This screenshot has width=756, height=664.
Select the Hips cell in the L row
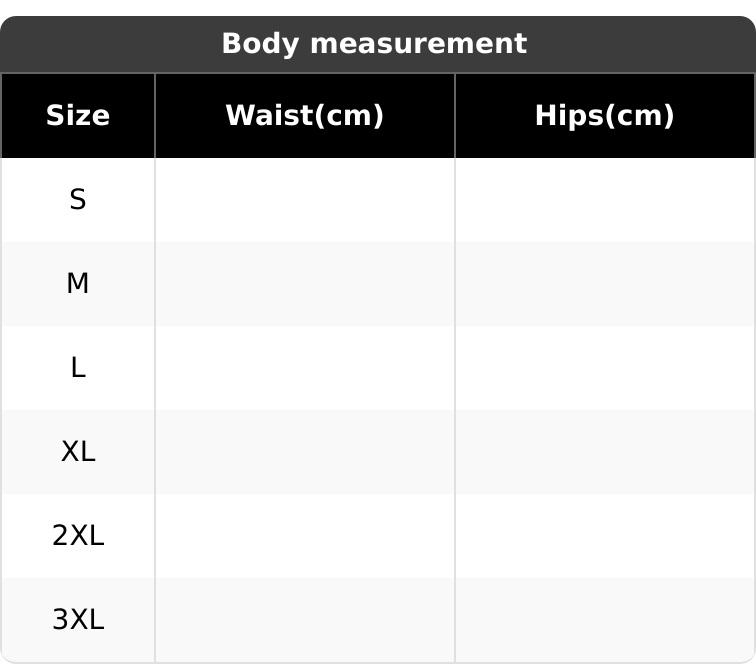point(604,368)
